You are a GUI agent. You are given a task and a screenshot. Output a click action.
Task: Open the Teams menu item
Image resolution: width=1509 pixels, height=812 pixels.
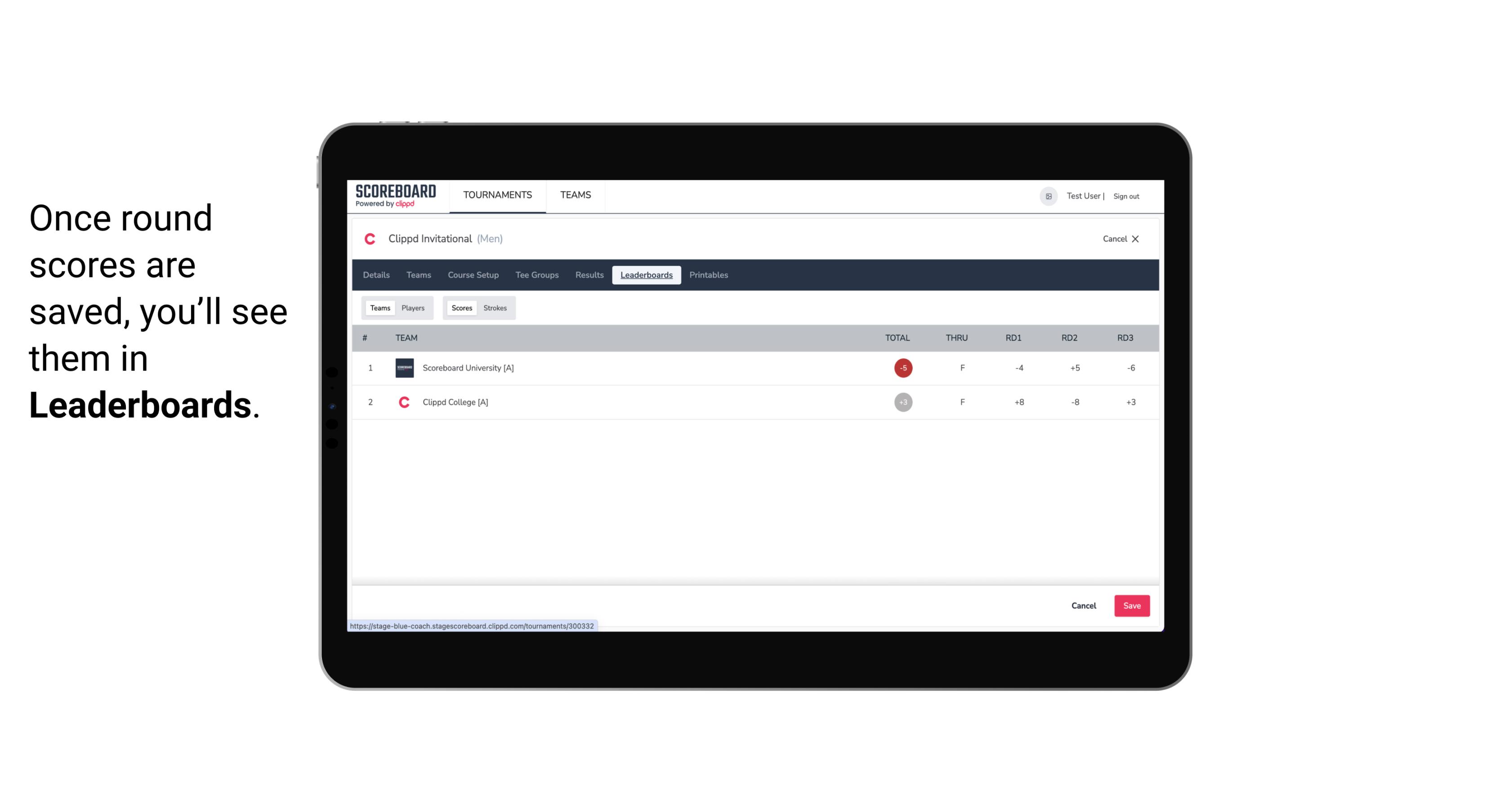click(576, 195)
